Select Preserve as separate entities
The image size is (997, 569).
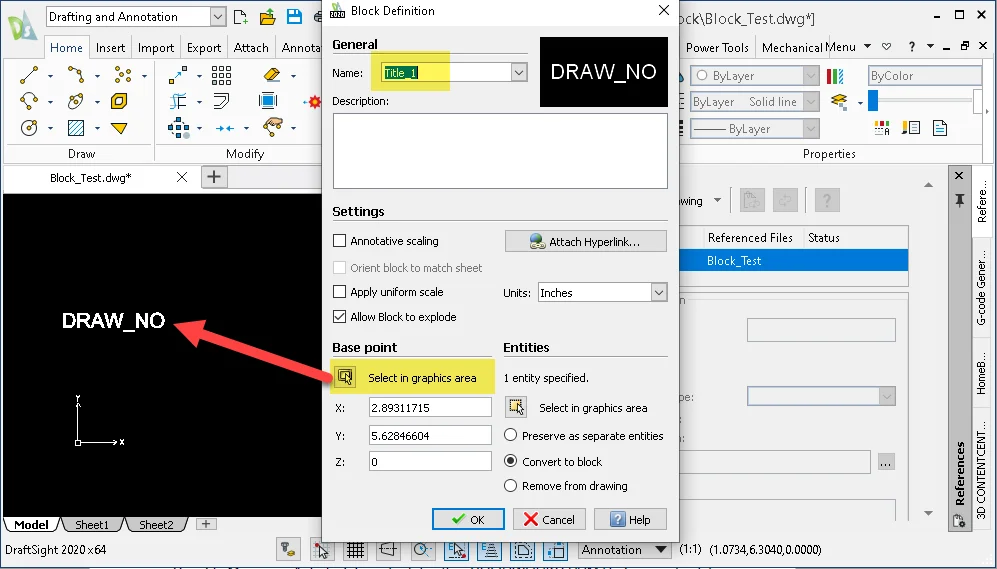(510, 435)
